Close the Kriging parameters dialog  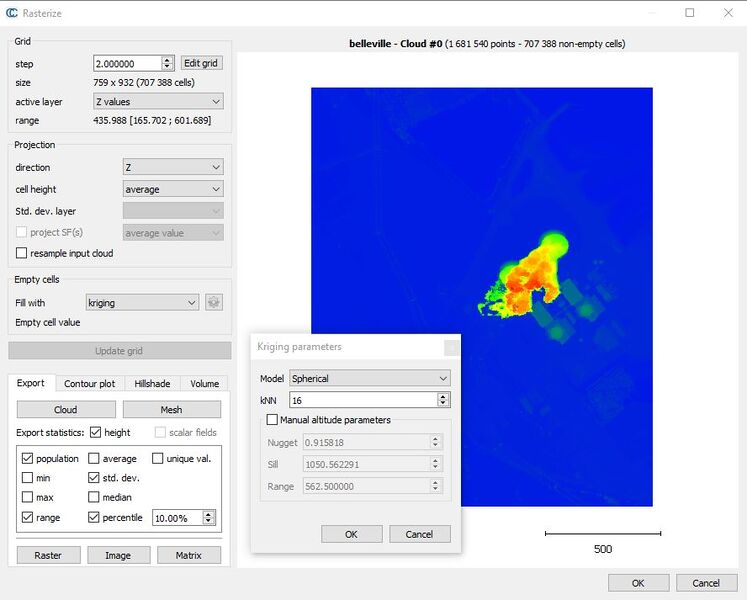451,347
